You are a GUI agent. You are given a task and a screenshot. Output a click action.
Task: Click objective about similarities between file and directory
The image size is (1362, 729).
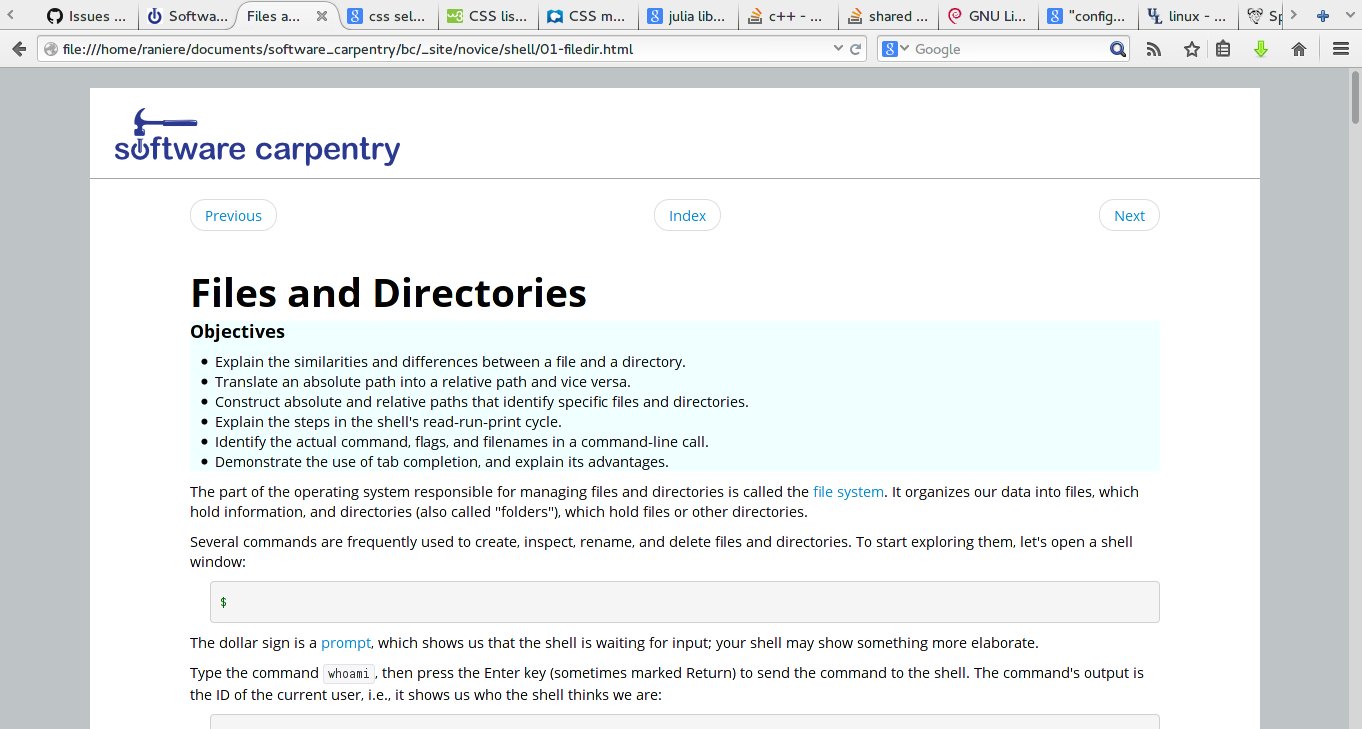click(x=450, y=361)
